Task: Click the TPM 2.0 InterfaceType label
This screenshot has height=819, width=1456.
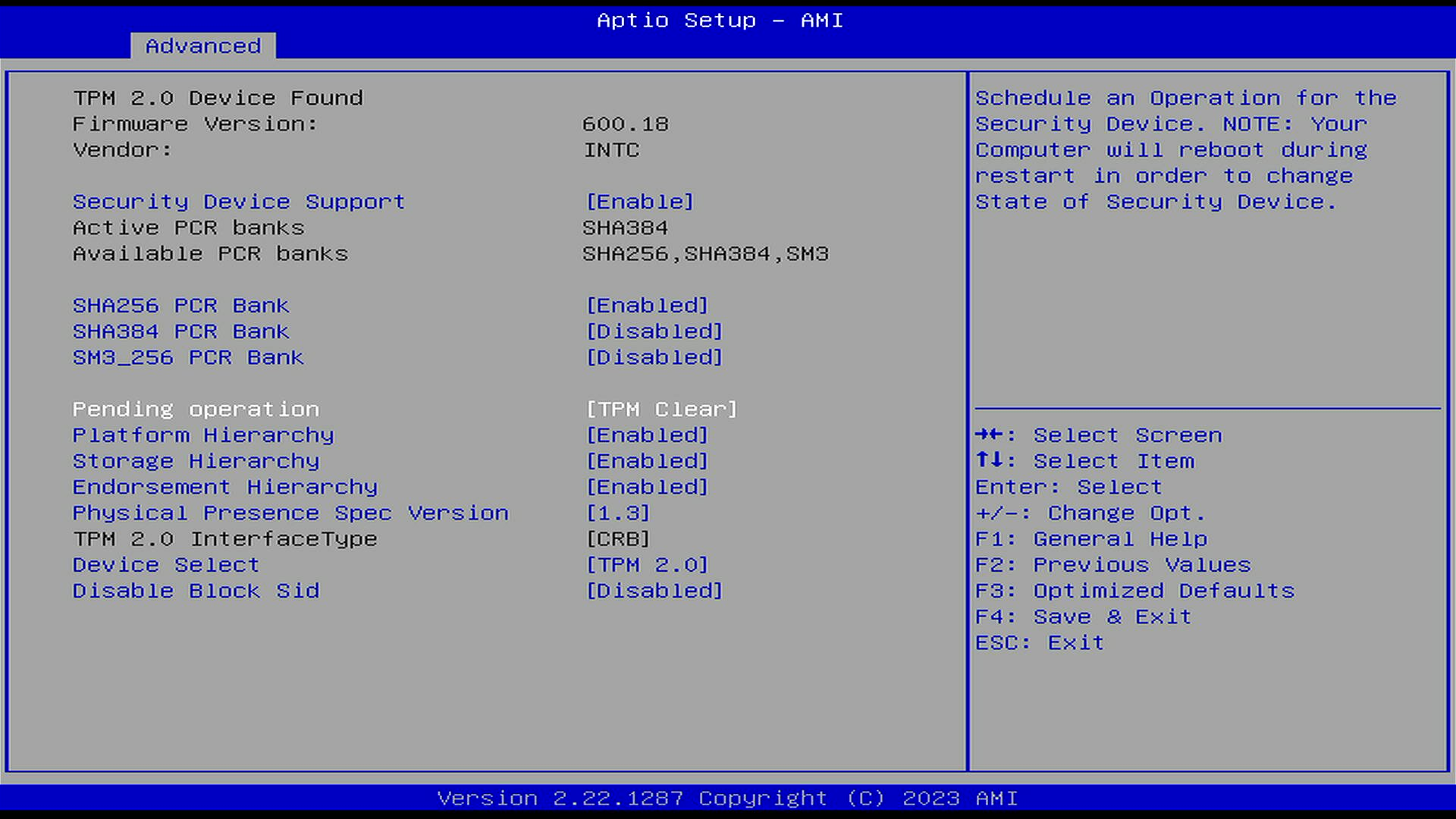Action: click(x=225, y=539)
